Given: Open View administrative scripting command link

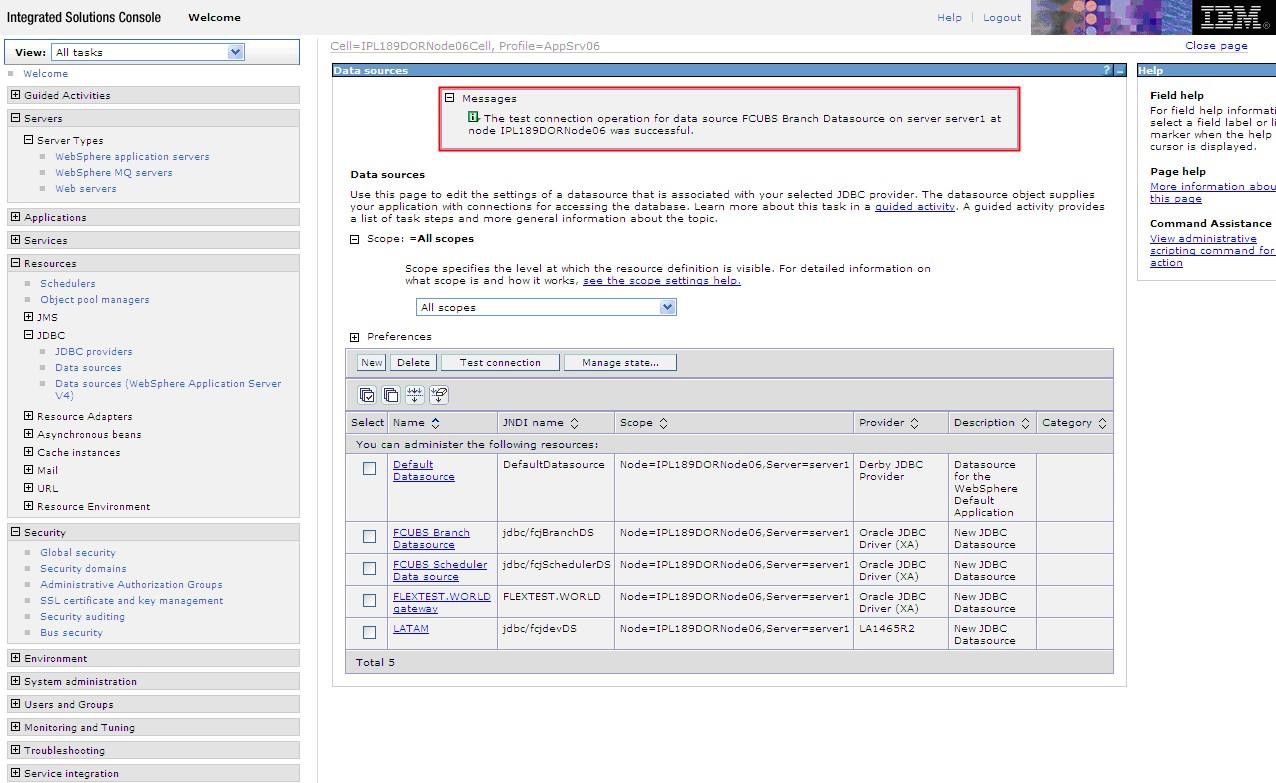Looking at the screenshot, I should tap(1211, 250).
